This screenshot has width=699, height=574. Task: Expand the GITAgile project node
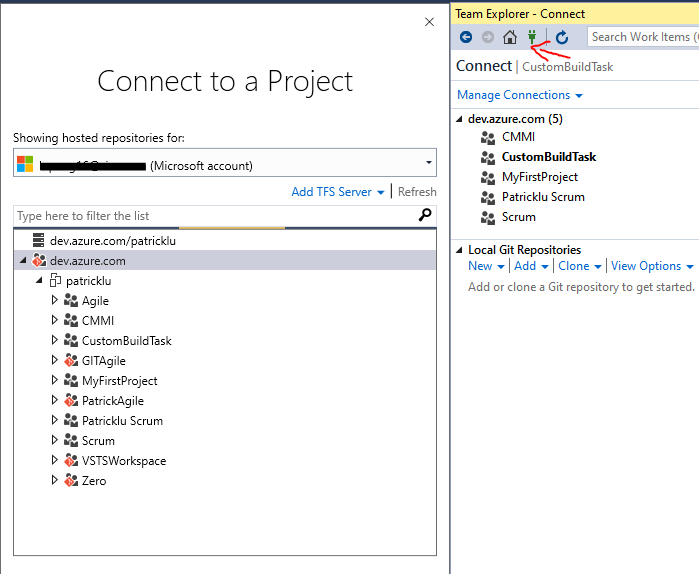pos(54,360)
